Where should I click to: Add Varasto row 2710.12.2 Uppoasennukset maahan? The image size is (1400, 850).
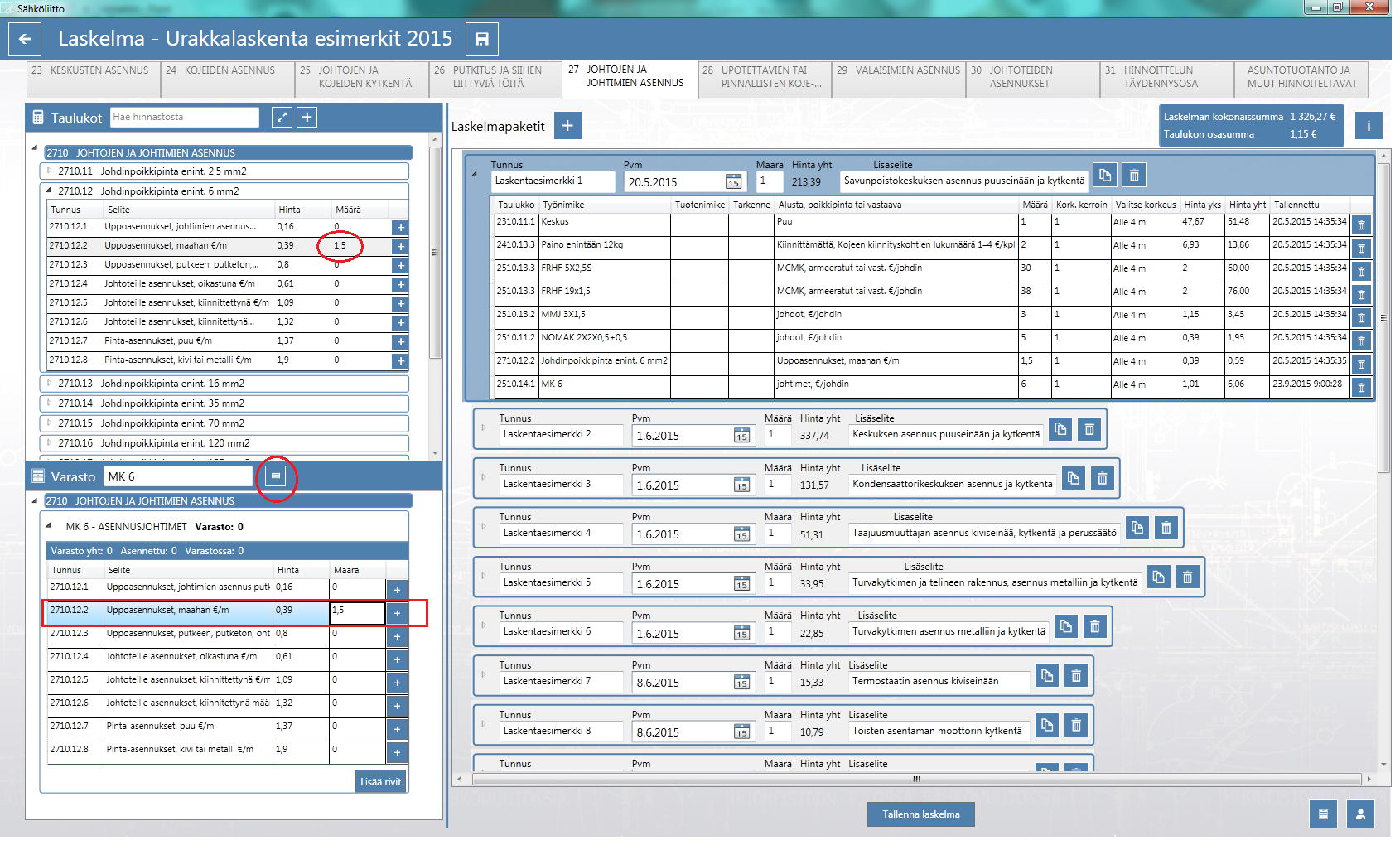(x=397, y=613)
